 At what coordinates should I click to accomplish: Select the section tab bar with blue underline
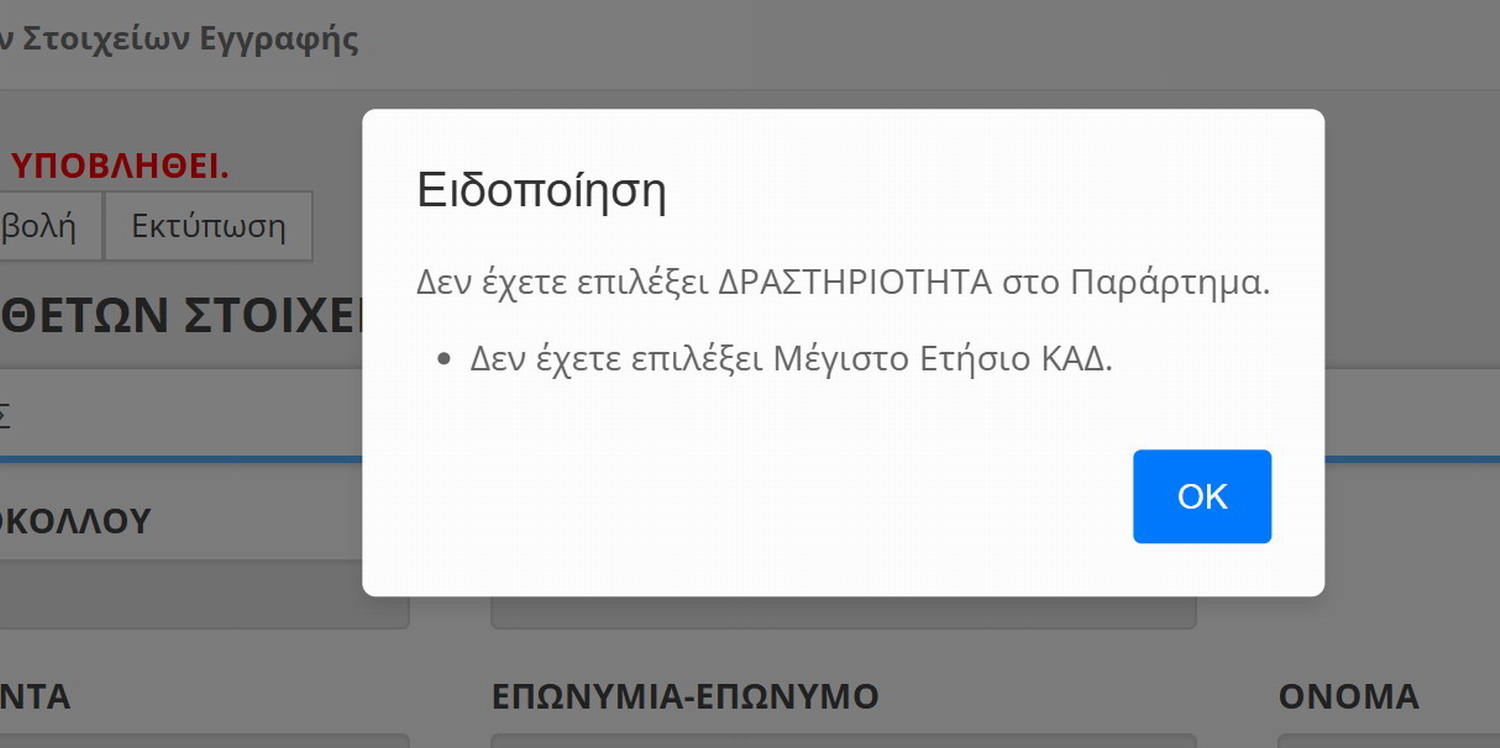pyautogui.click(x=180, y=415)
